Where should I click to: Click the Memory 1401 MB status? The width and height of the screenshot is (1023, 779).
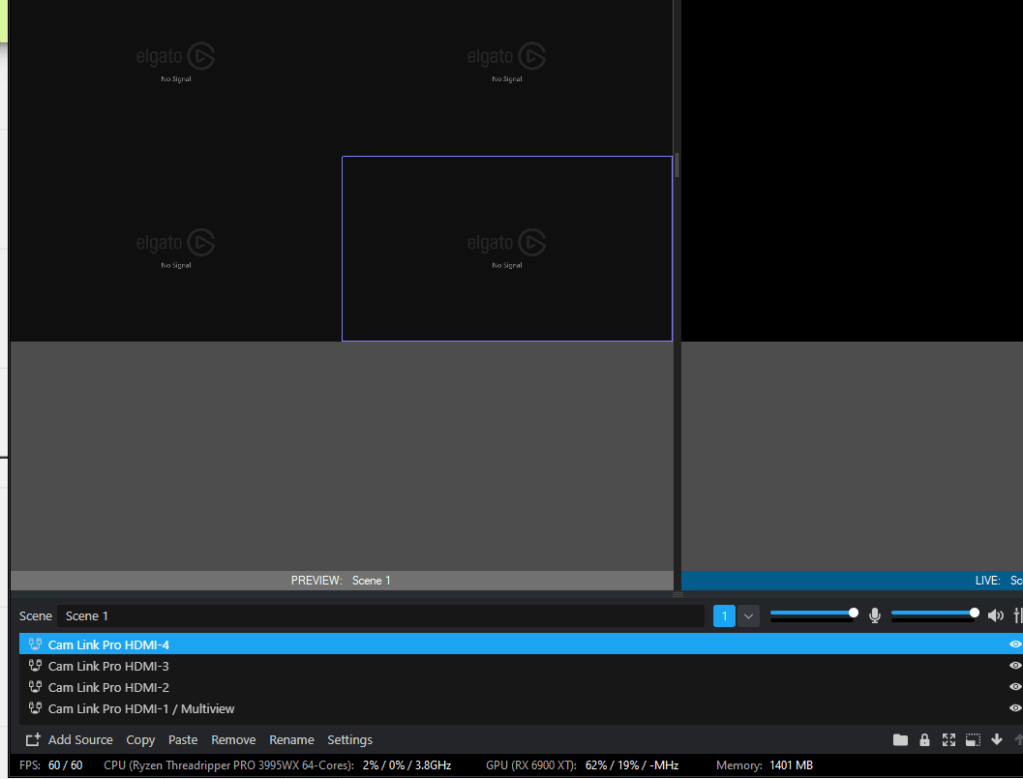764,765
